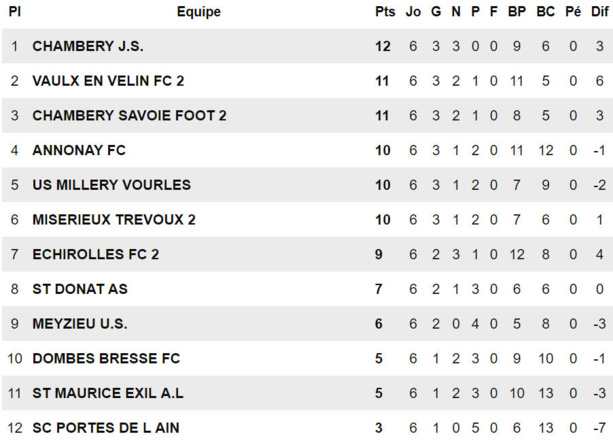
Task: Select the ECHIROLLES FC 2 team
Action: pos(95,255)
